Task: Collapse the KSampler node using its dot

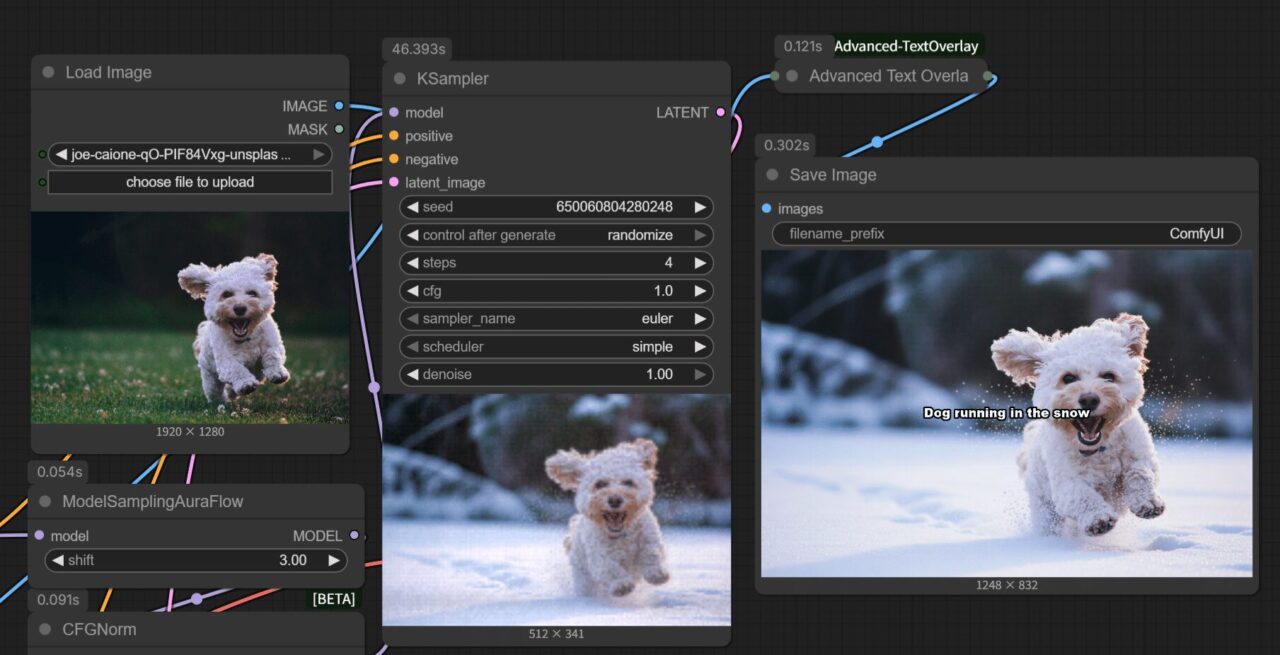Action: pos(399,78)
